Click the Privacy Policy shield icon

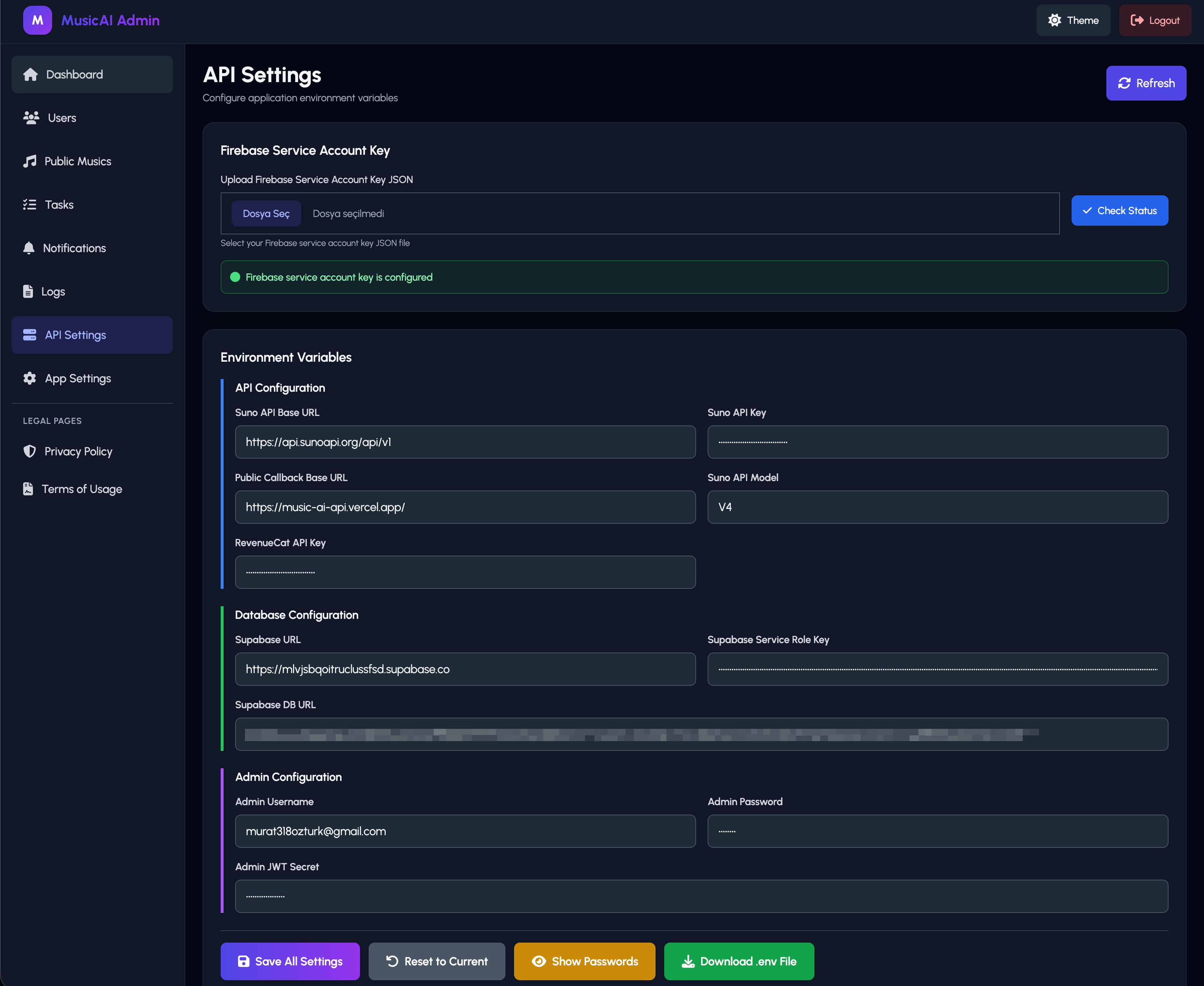click(30, 451)
